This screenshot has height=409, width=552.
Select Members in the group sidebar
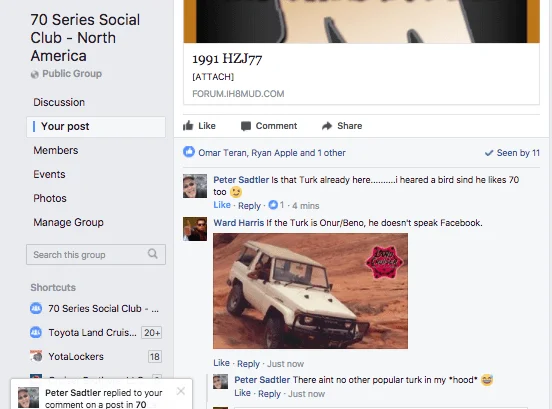tap(56, 150)
